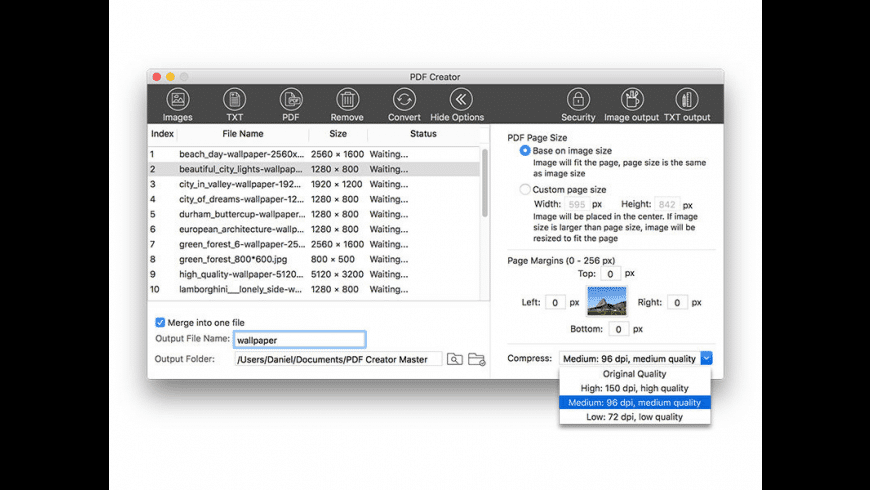Click the Images toolbar icon
The height and width of the screenshot is (490, 870).
pos(178,100)
